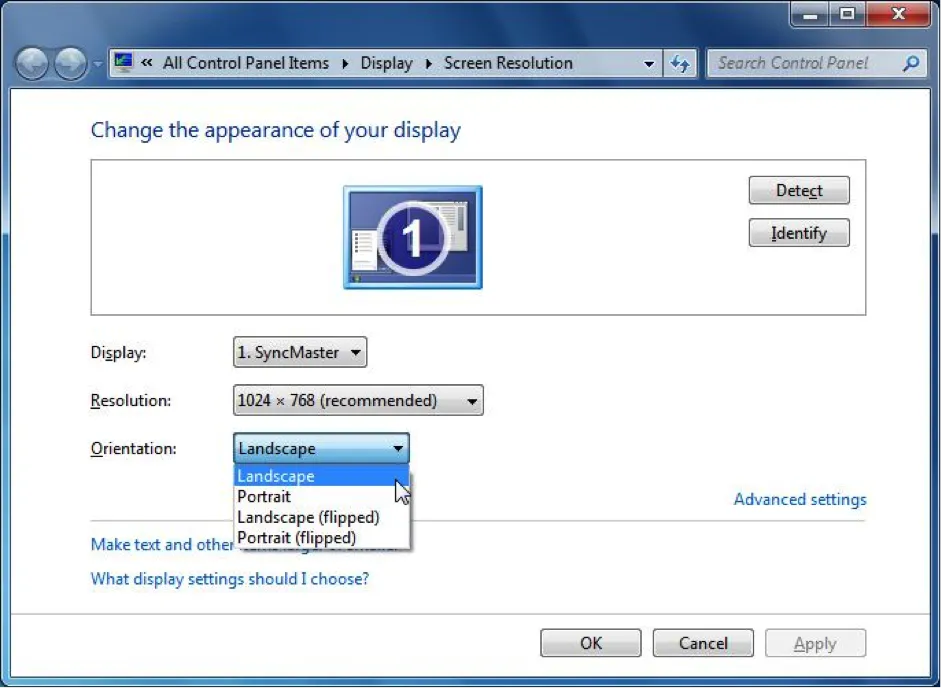Open Advanced settings link
This screenshot has width=941, height=688.
coord(799,499)
